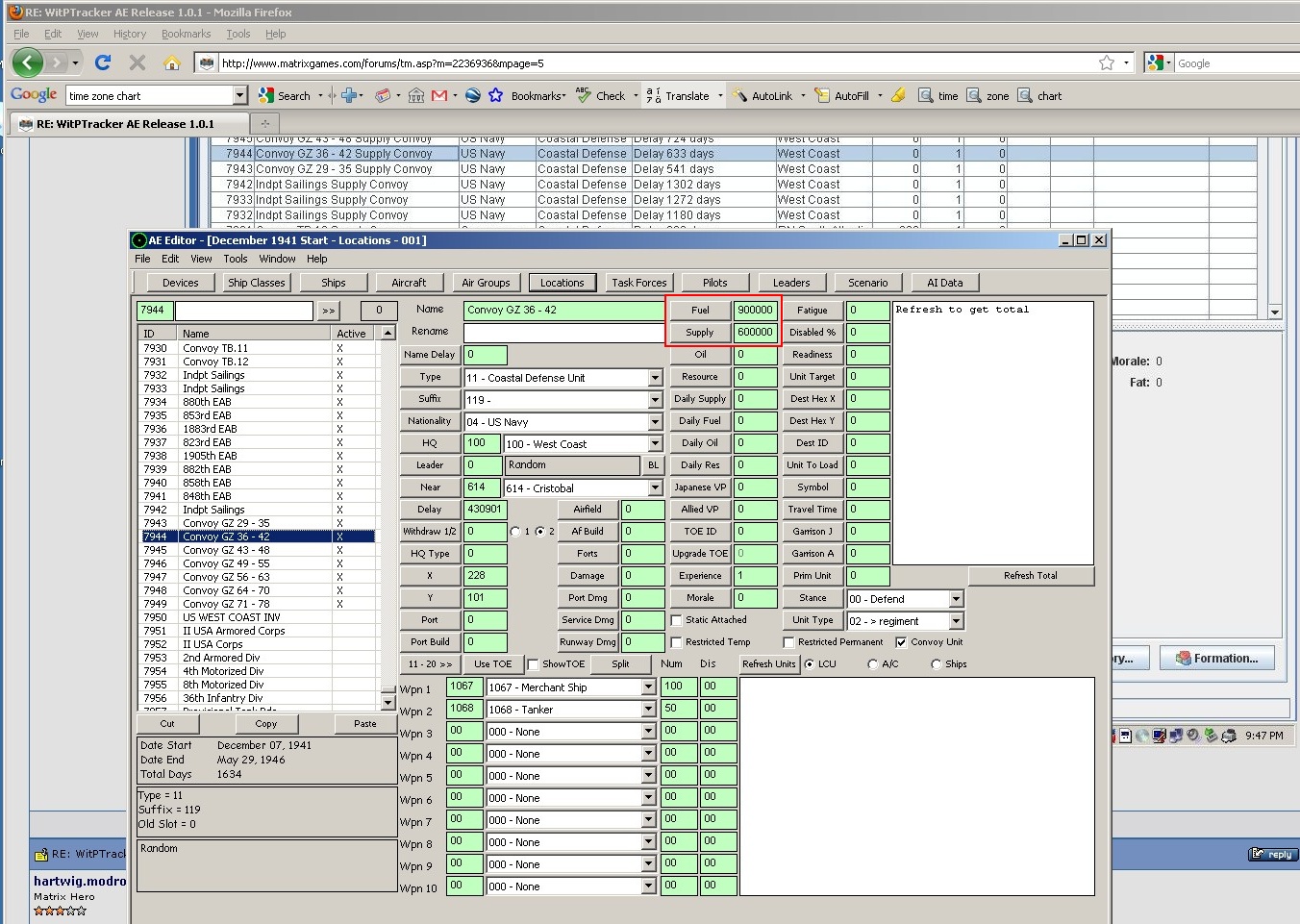Go back using the green arrow button
Screen dimensions: 1300x924
(x=27, y=63)
